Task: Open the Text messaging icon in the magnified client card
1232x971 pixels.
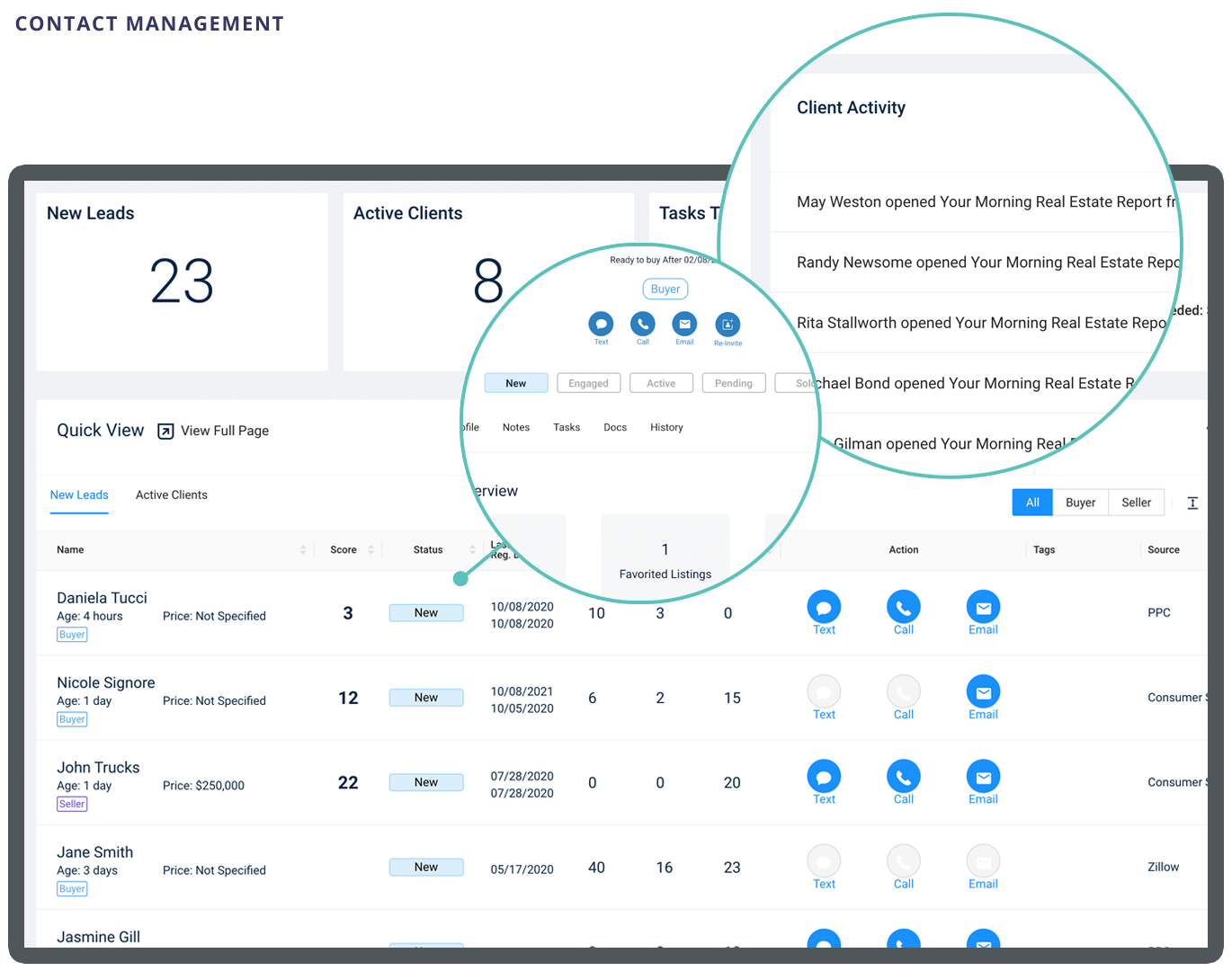Action: pos(601,322)
